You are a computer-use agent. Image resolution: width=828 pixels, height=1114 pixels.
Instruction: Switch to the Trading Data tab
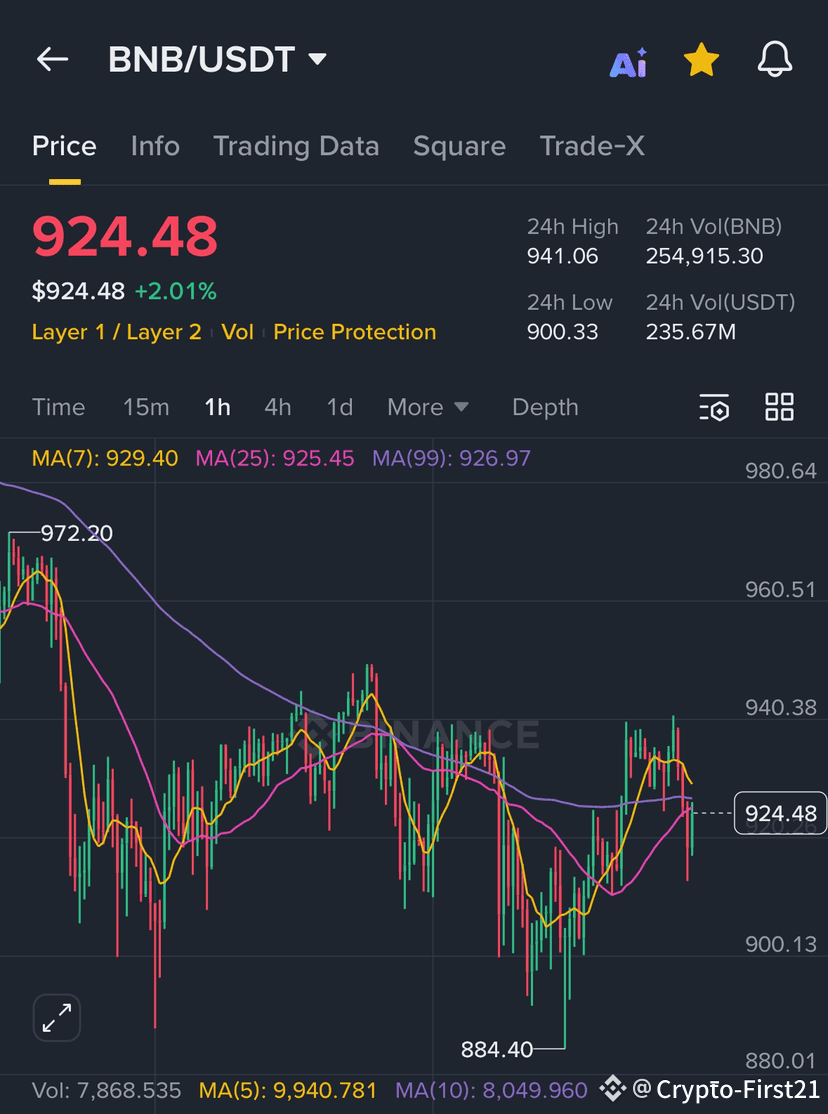click(296, 146)
